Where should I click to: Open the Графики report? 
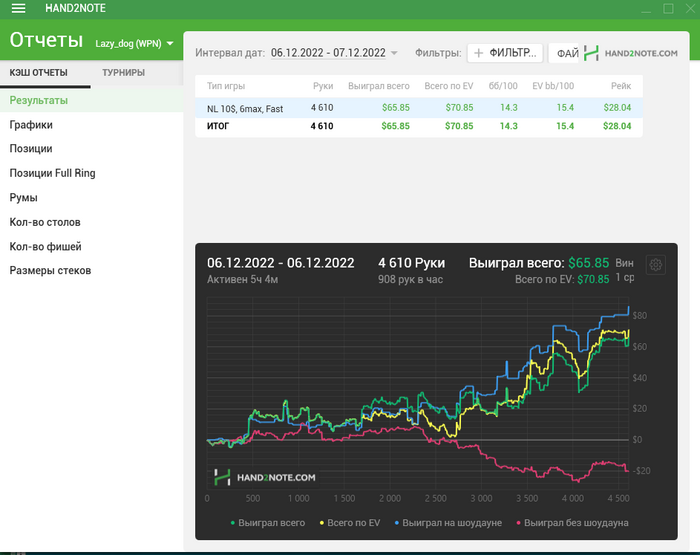(31, 125)
